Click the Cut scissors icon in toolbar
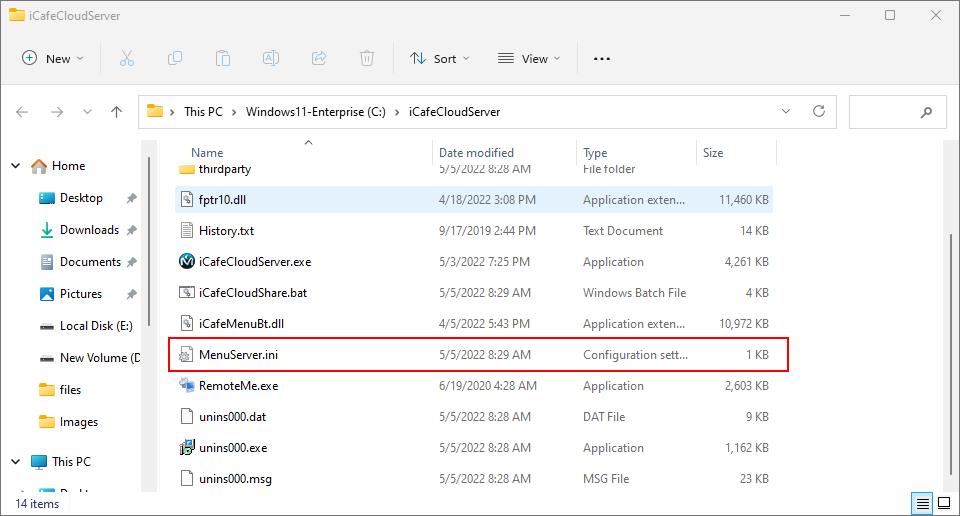 (127, 59)
